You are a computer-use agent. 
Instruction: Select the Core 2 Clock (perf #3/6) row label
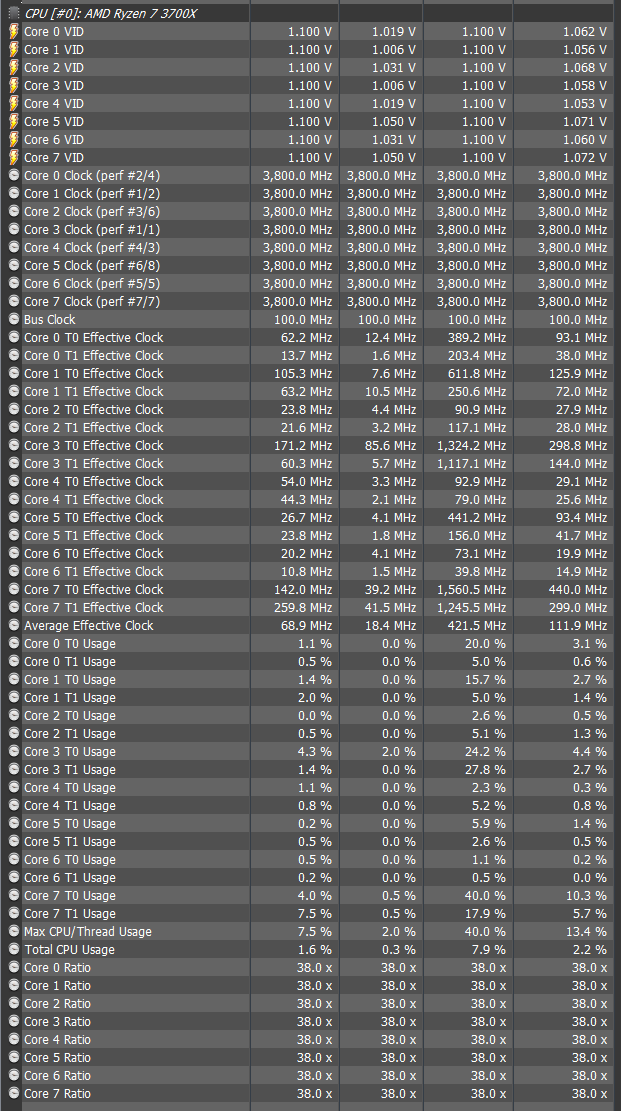tap(91, 211)
